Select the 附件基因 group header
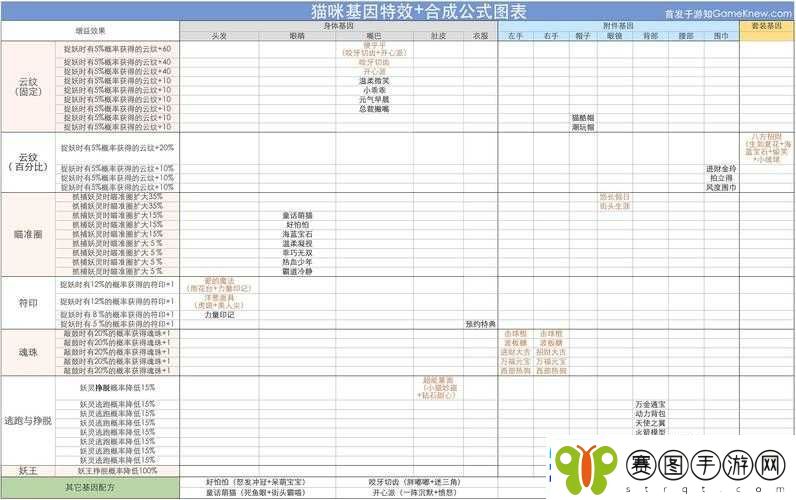This screenshot has height=500, width=796. (618, 26)
